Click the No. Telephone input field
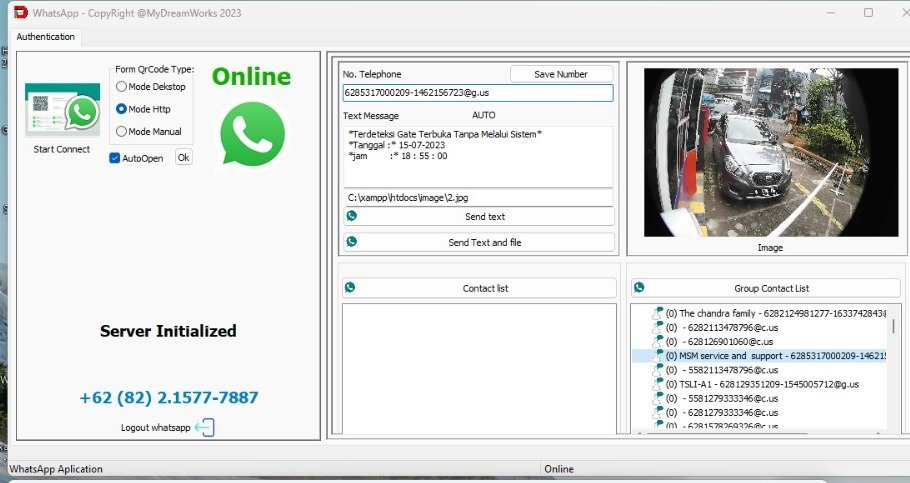The height and width of the screenshot is (483, 910). 478,93
